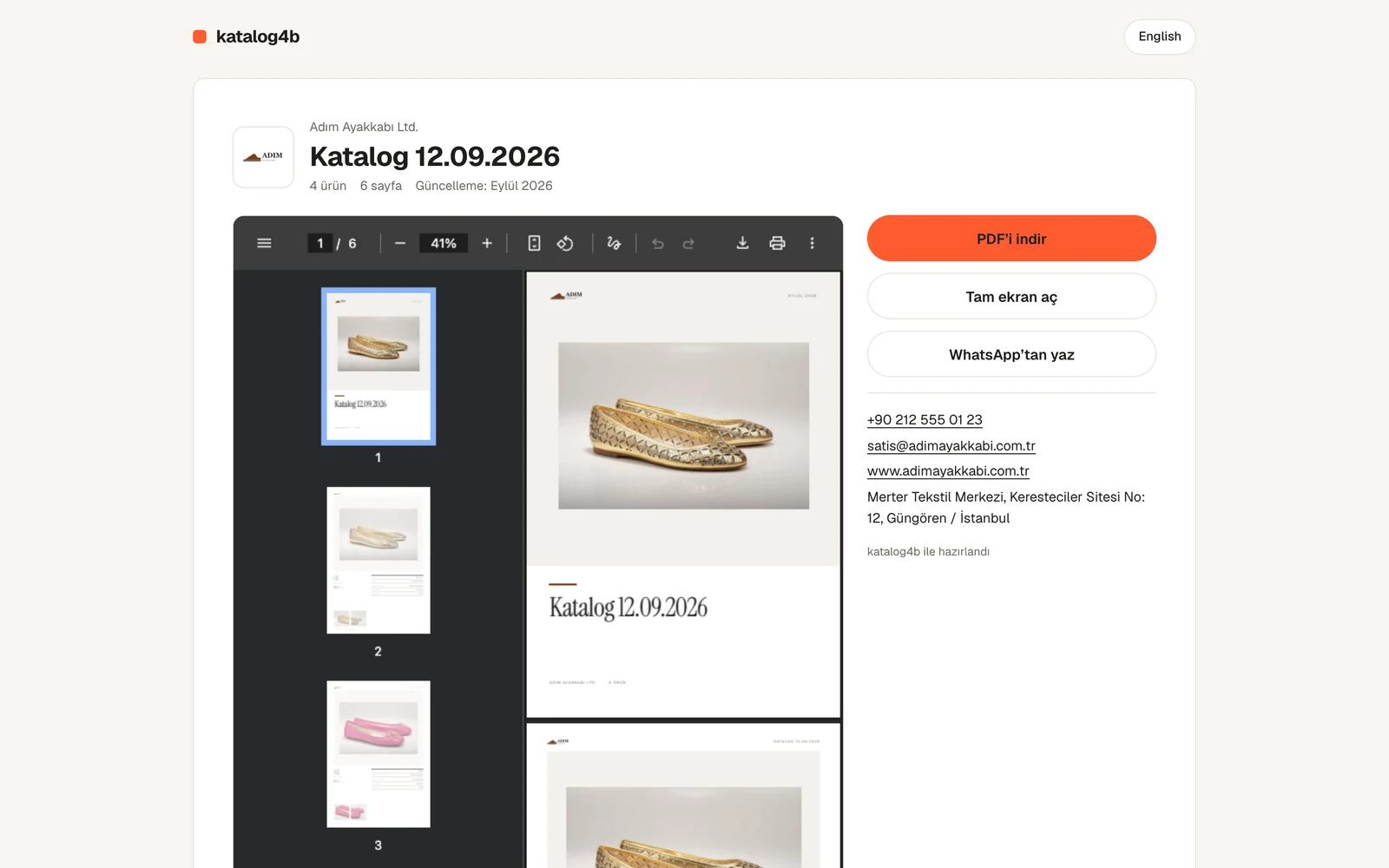Email satis@adimayakkabi.com.tr

click(951, 446)
